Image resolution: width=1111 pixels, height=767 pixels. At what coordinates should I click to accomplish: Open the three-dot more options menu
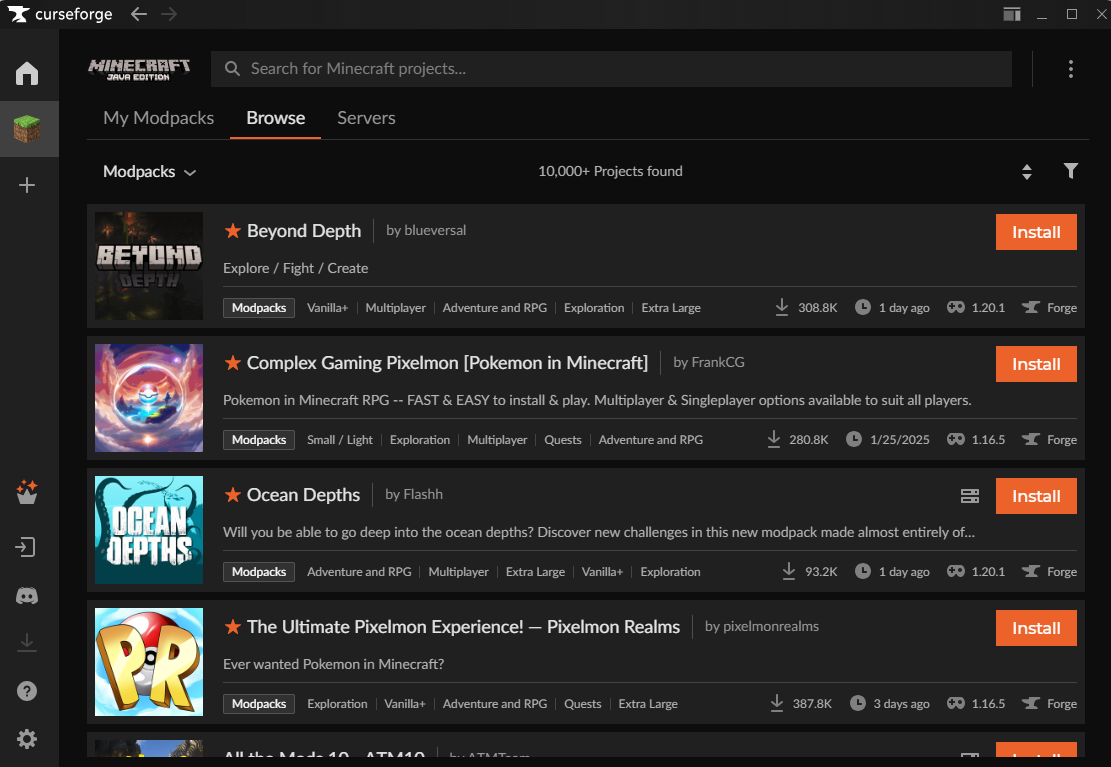click(1071, 69)
